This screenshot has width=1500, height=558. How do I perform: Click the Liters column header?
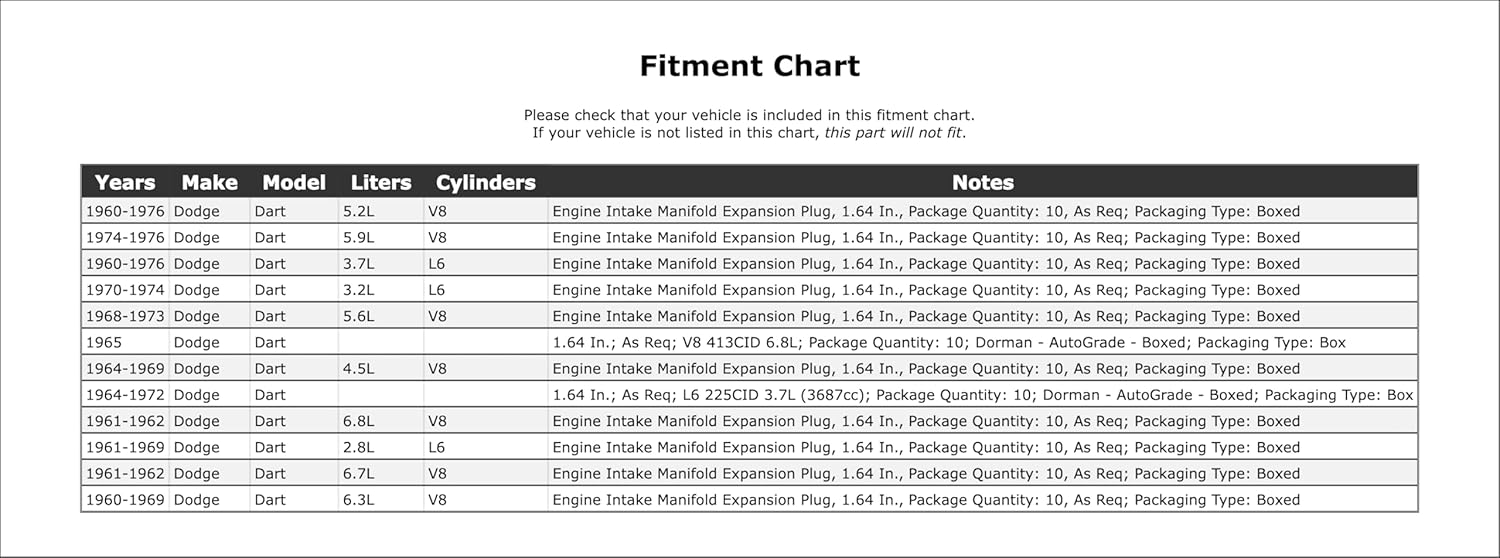[380, 182]
